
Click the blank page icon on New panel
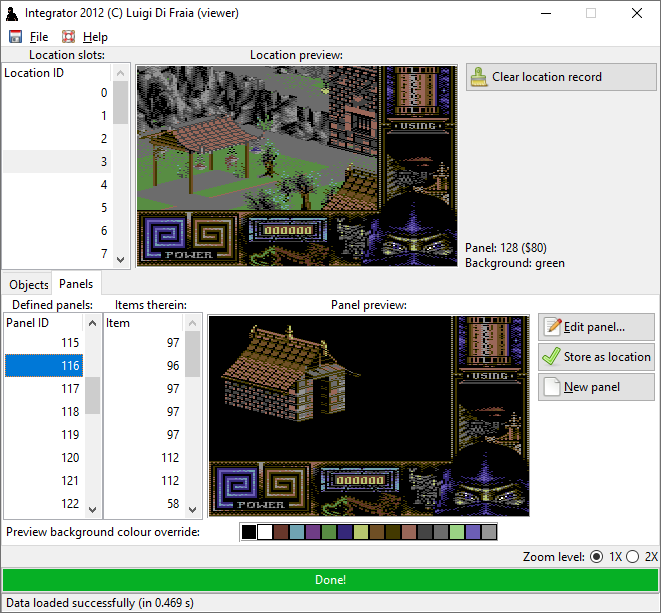click(552, 387)
